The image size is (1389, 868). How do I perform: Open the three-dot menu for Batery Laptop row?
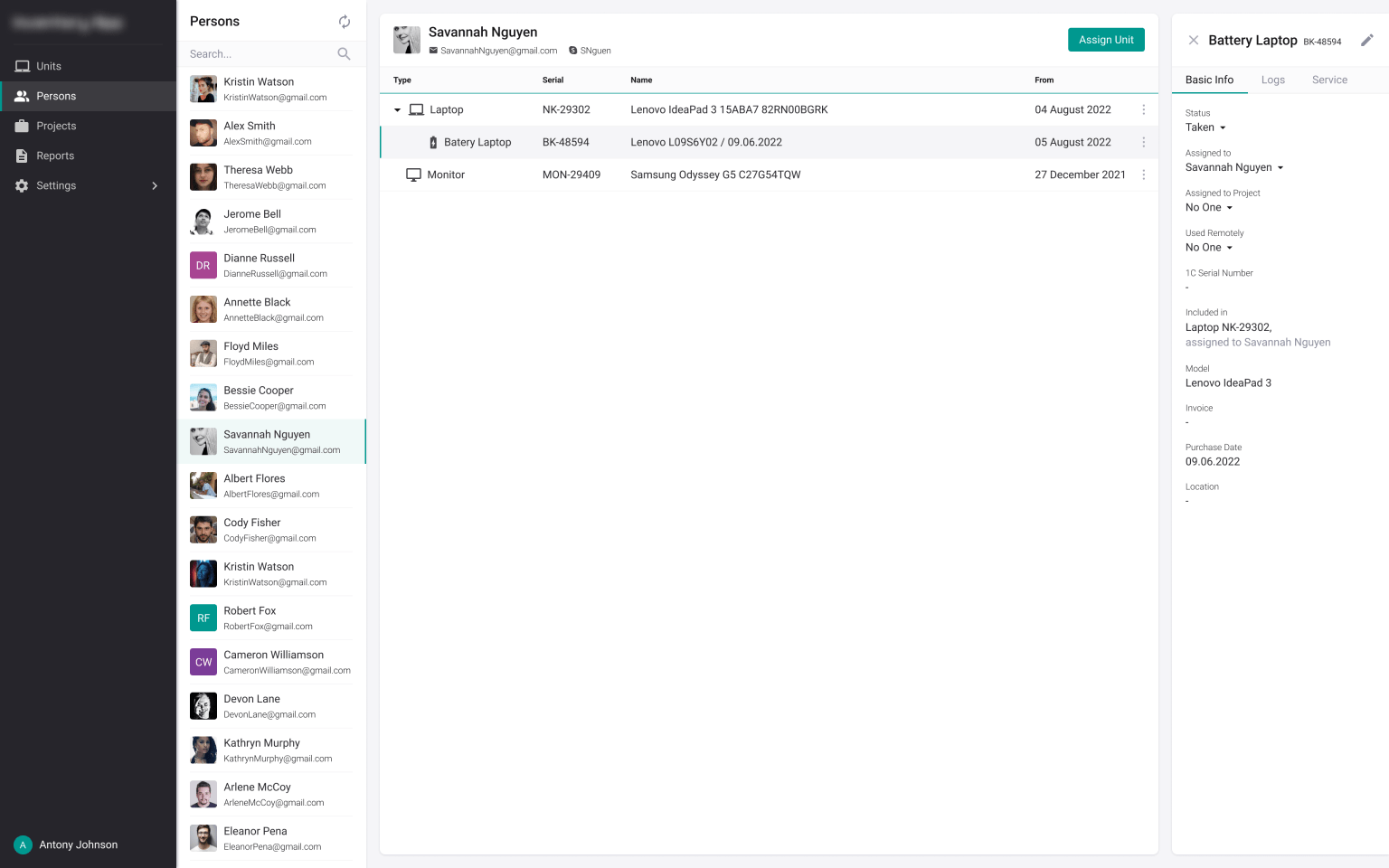point(1144,142)
